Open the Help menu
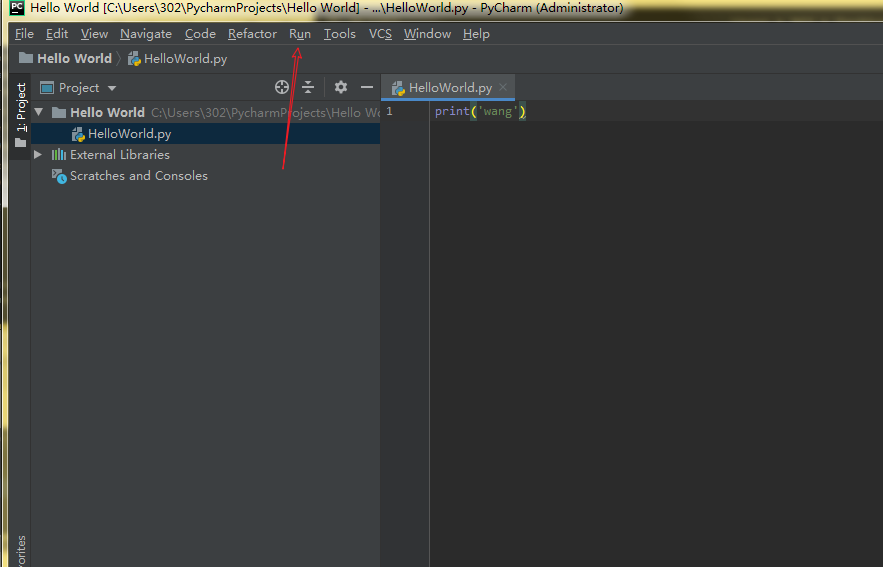883x567 pixels. (476, 34)
